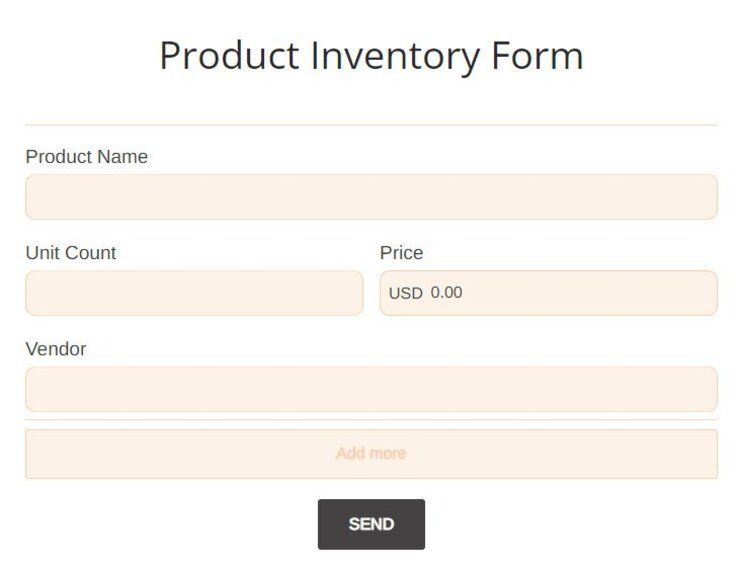Click the word Form in the title
The height and width of the screenshot is (569, 740).
(x=537, y=55)
